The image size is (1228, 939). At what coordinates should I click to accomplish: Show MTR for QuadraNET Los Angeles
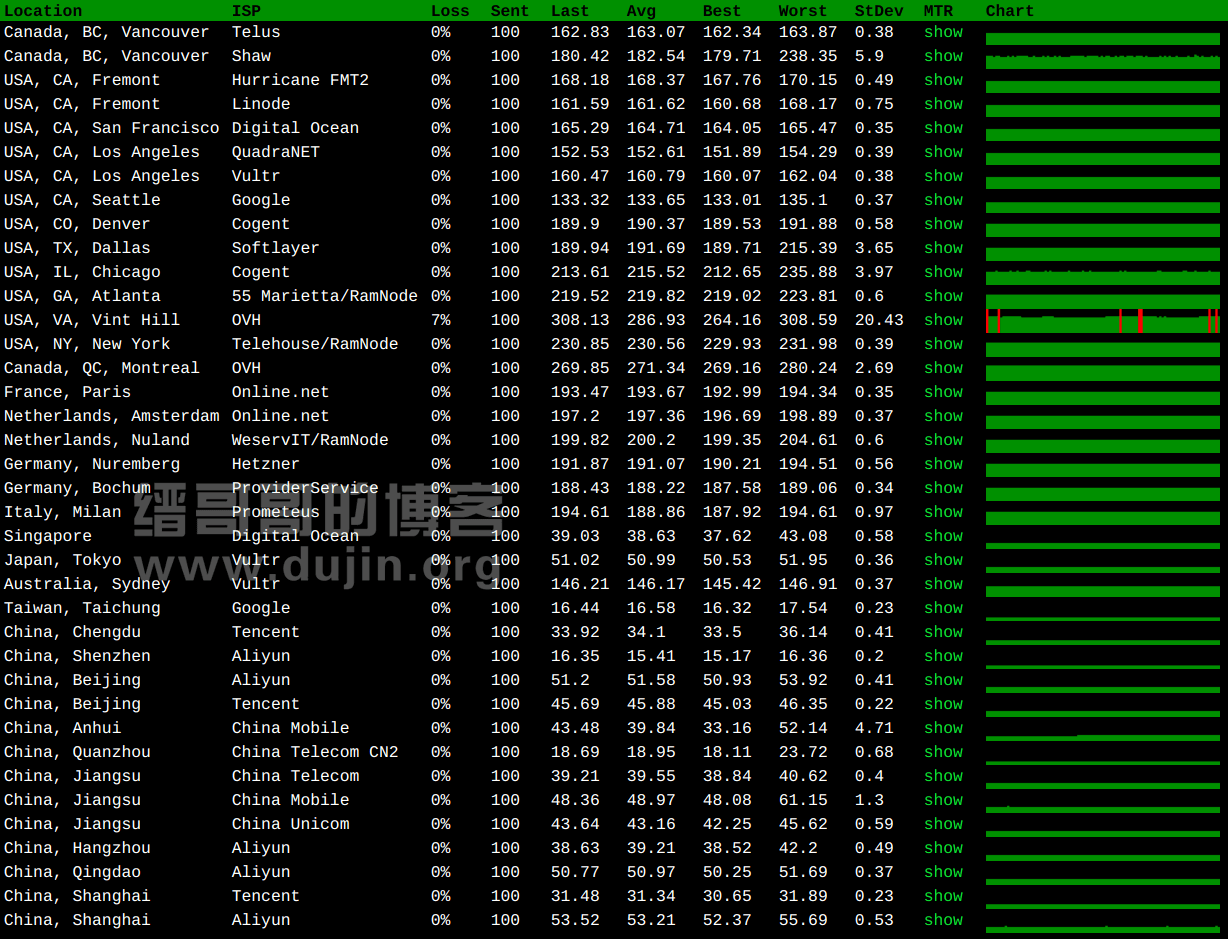pos(943,152)
